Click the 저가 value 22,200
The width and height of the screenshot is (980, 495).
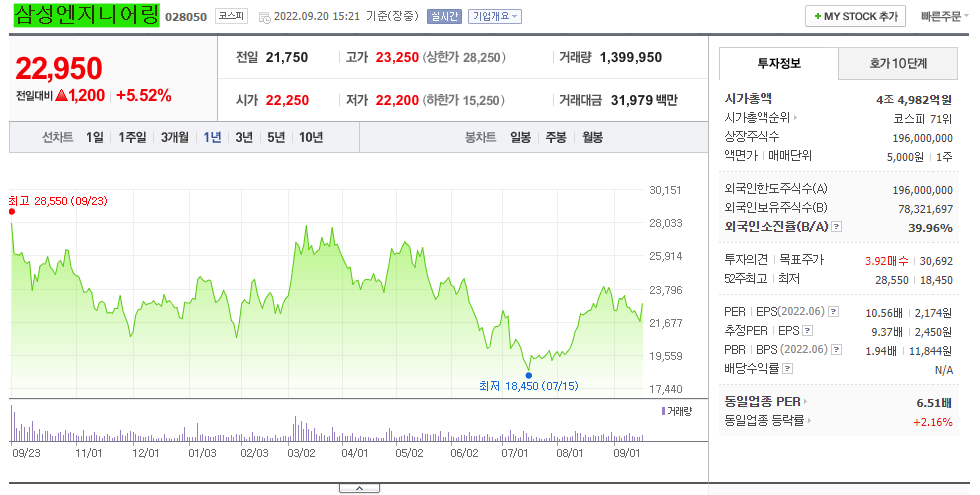pyautogui.click(x=397, y=100)
